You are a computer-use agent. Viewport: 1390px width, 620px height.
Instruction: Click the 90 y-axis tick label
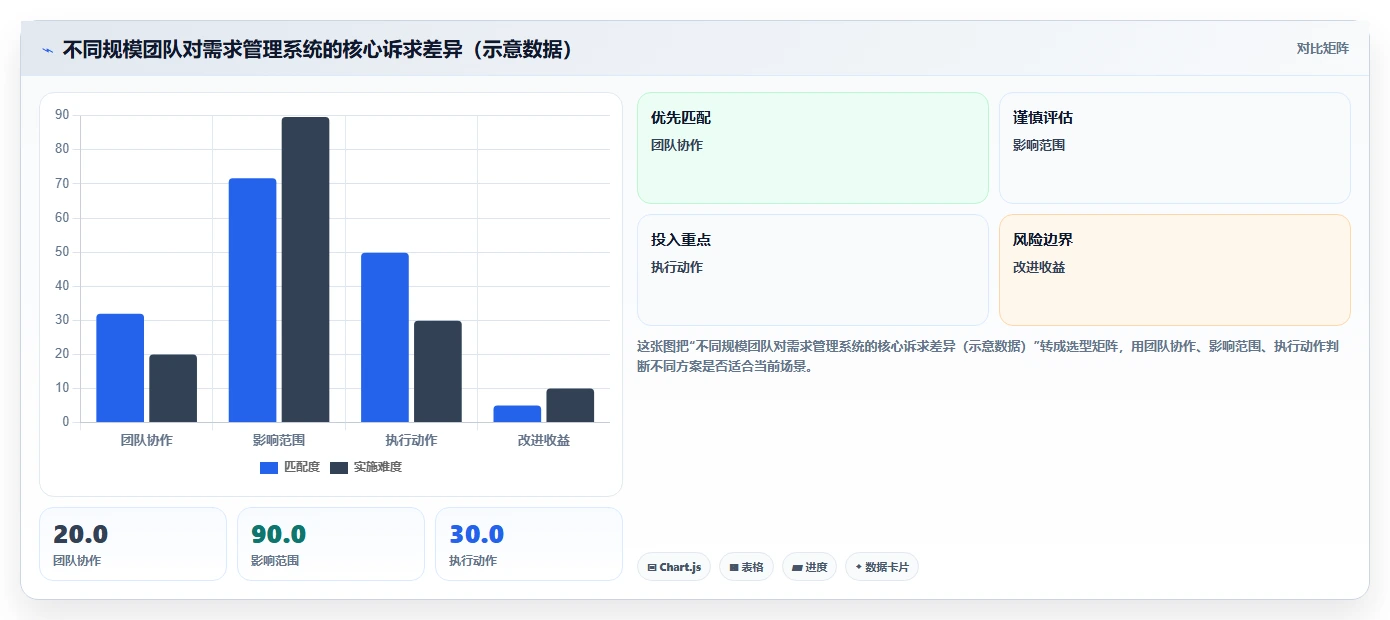[62, 115]
